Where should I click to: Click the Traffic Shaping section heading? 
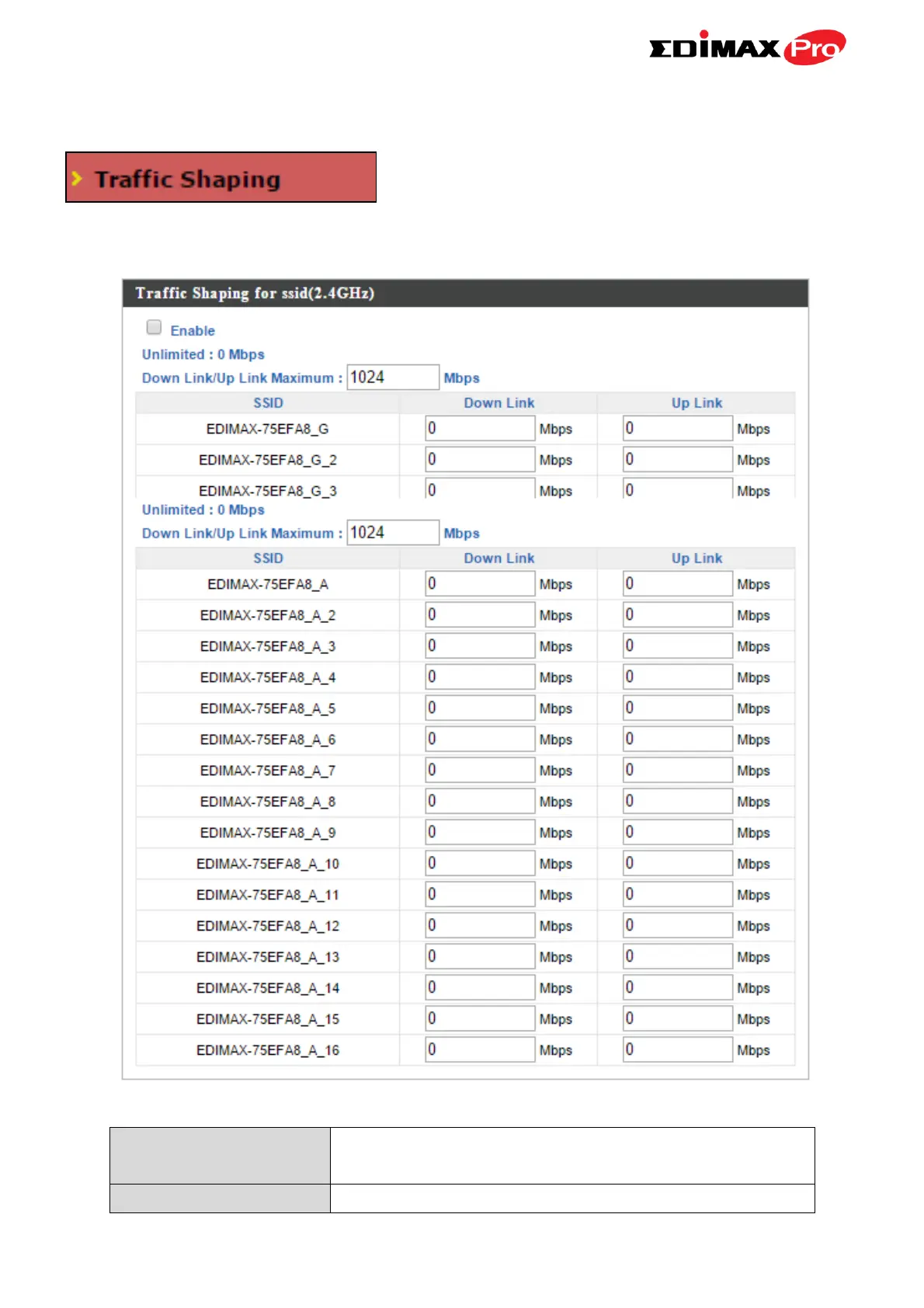(187, 179)
